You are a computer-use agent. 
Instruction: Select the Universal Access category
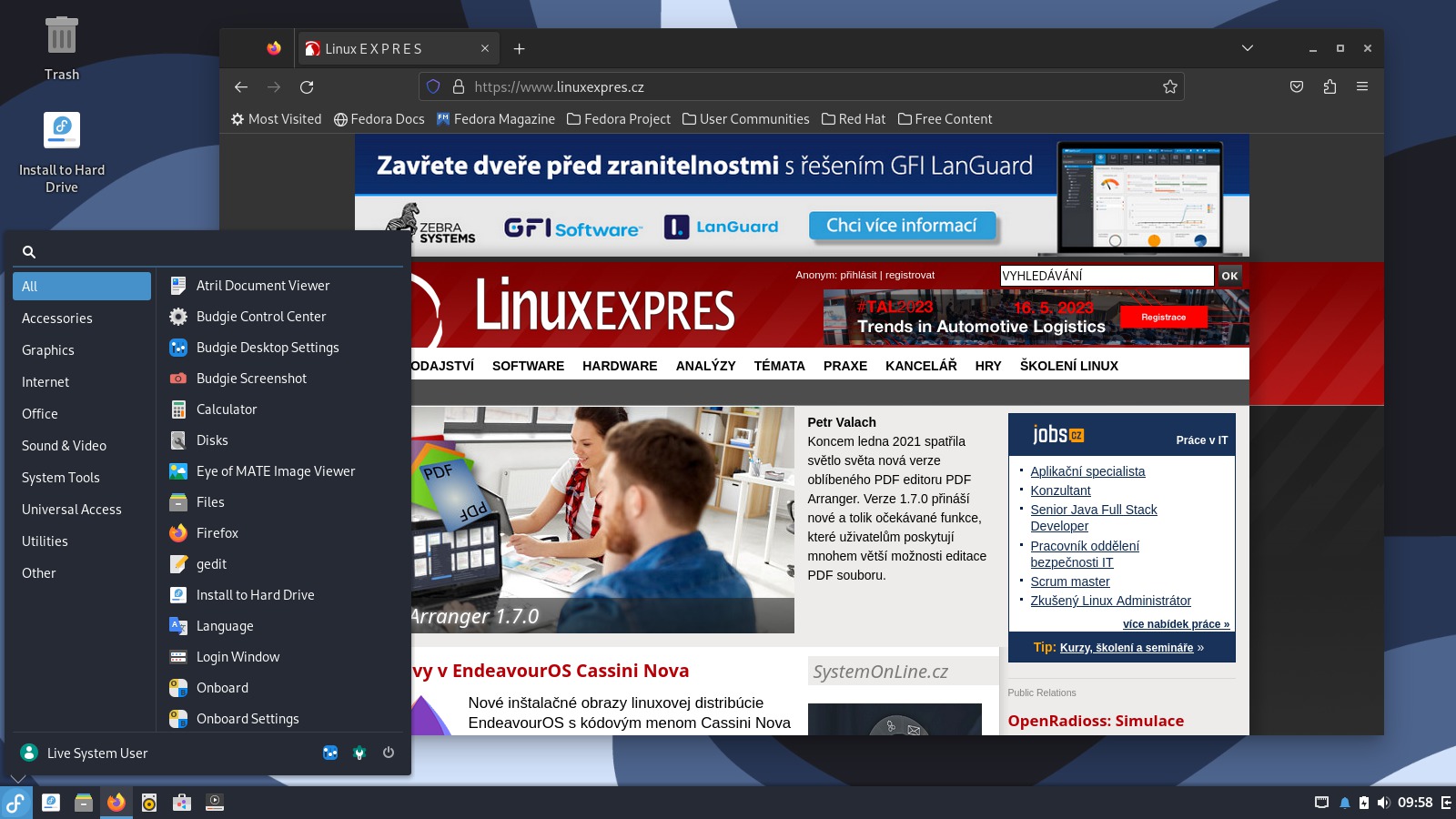[82, 510]
